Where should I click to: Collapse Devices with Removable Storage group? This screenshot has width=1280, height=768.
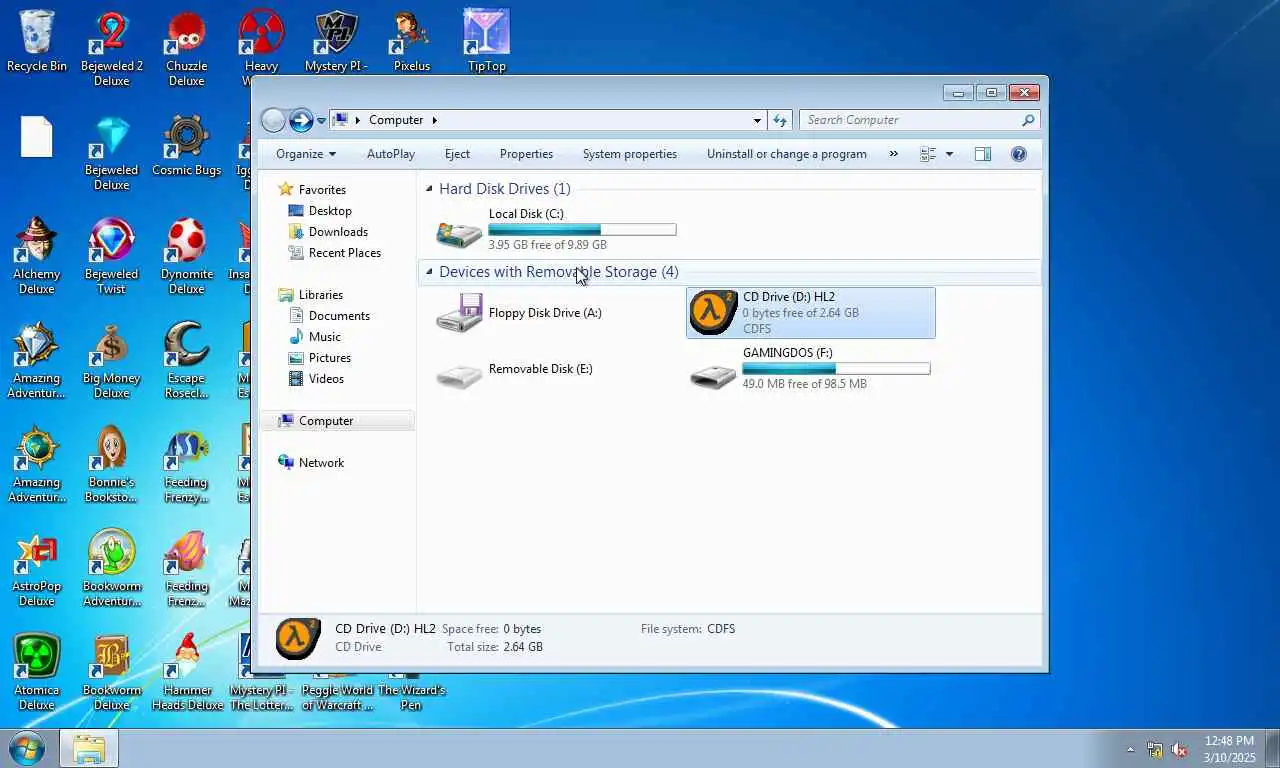click(429, 272)
